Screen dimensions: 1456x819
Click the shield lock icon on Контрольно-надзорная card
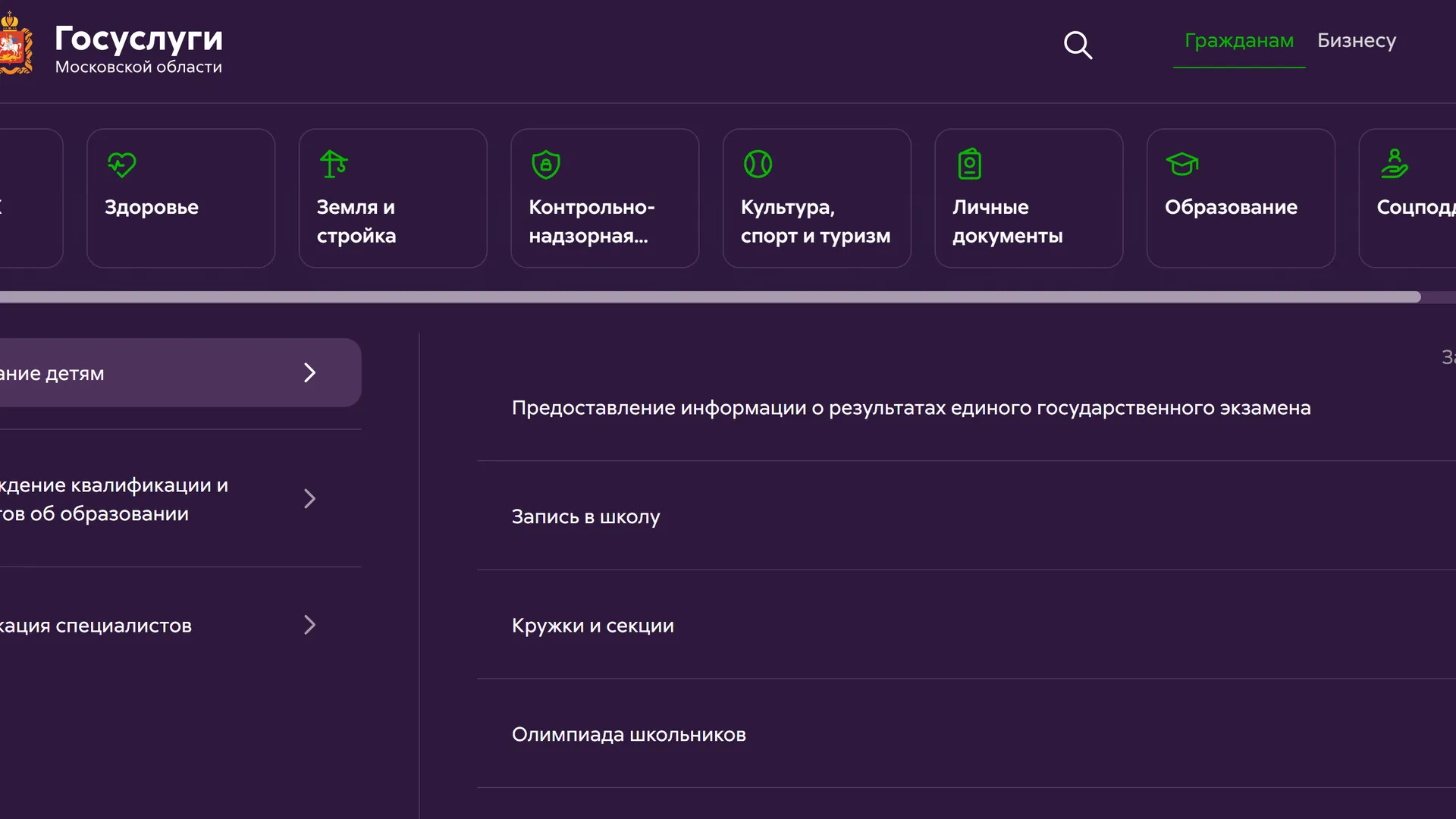point(546,165)
